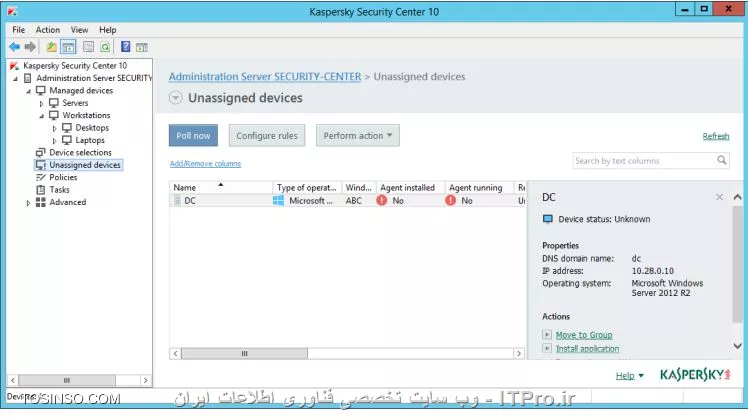Select the Policies tree item label

[x=63, y=177]
